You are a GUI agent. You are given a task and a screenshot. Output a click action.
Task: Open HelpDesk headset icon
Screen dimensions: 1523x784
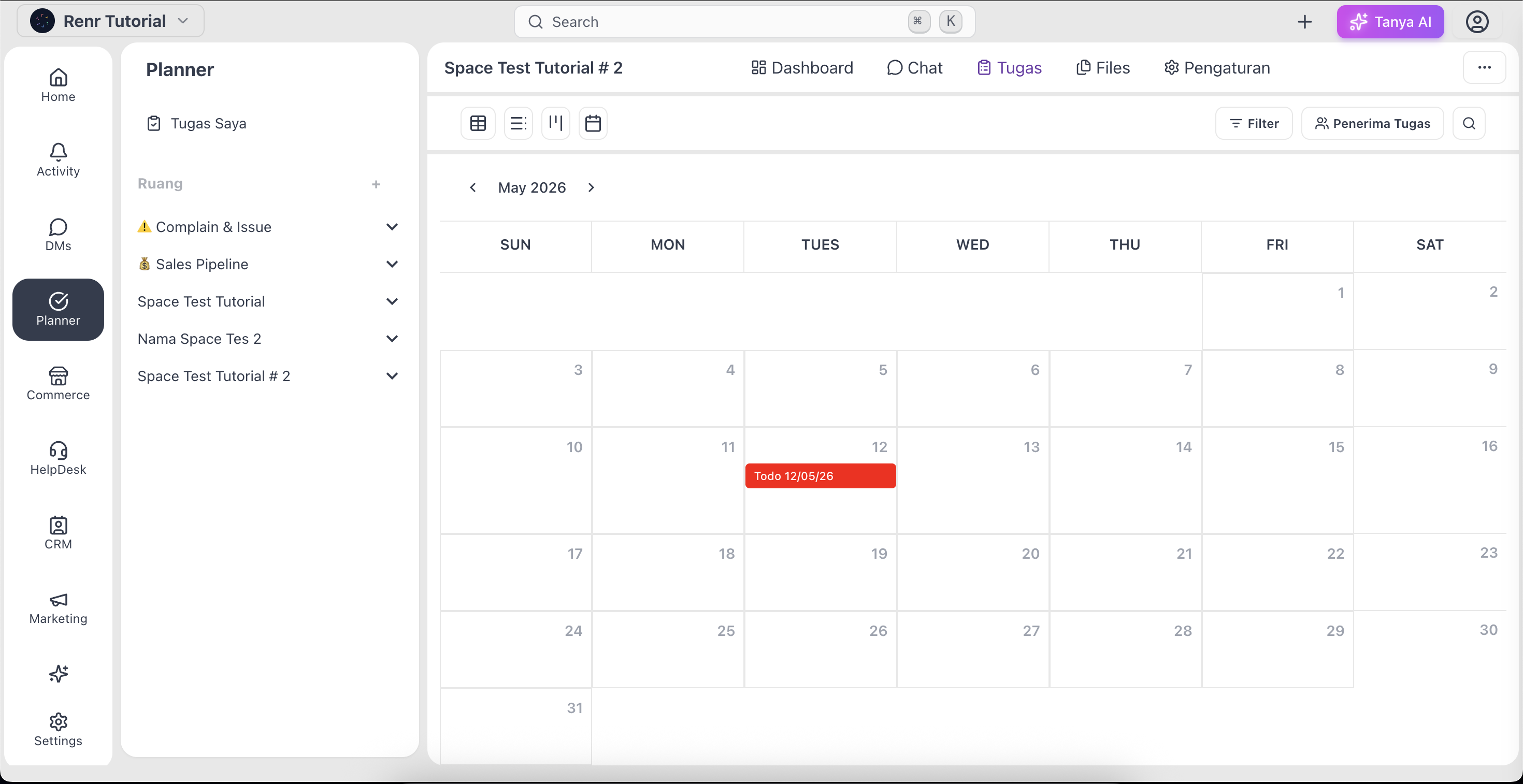tap(58, 458)
